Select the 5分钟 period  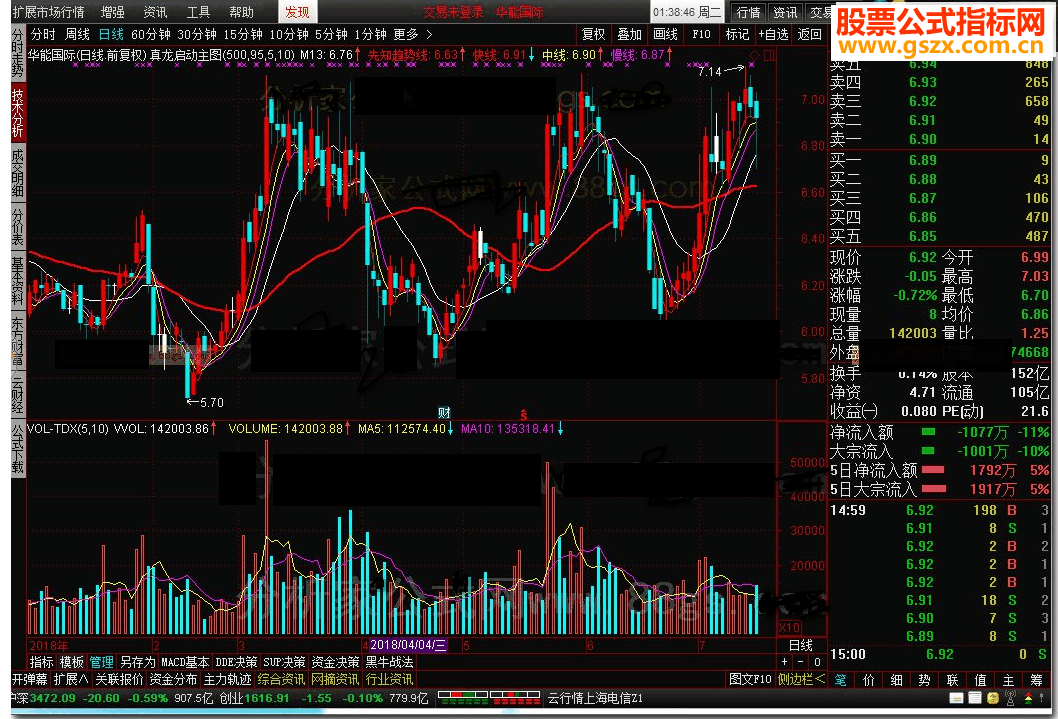(x=331, y=34)
